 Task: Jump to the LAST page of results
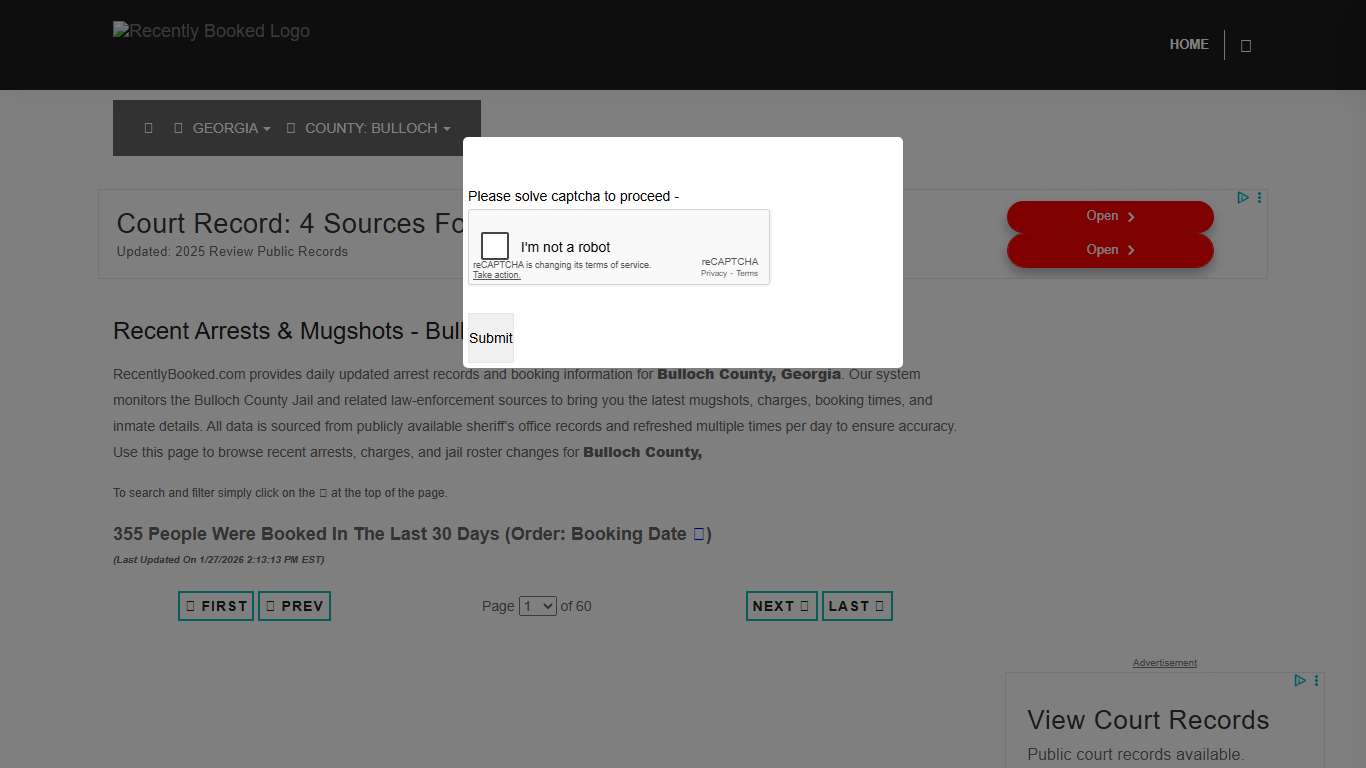pyautogui.click(x=857, y=605)
